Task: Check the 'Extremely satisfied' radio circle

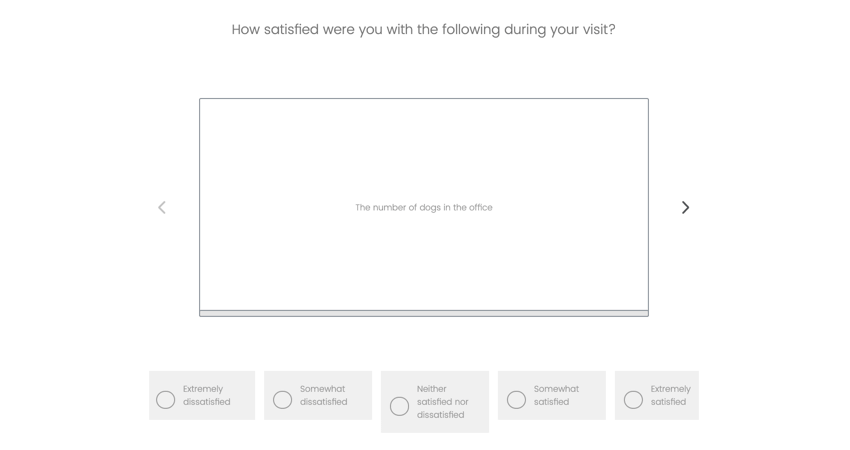Action: (633, 400)
